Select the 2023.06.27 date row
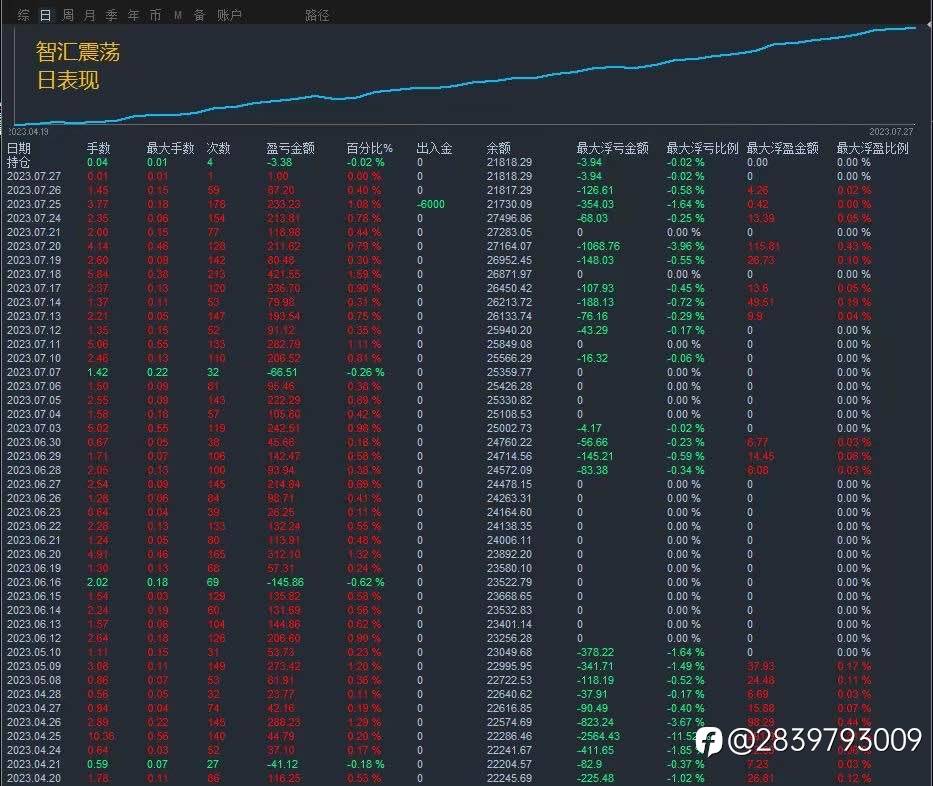933x786 pixels. pyautogui.click(x=34, y=484)
